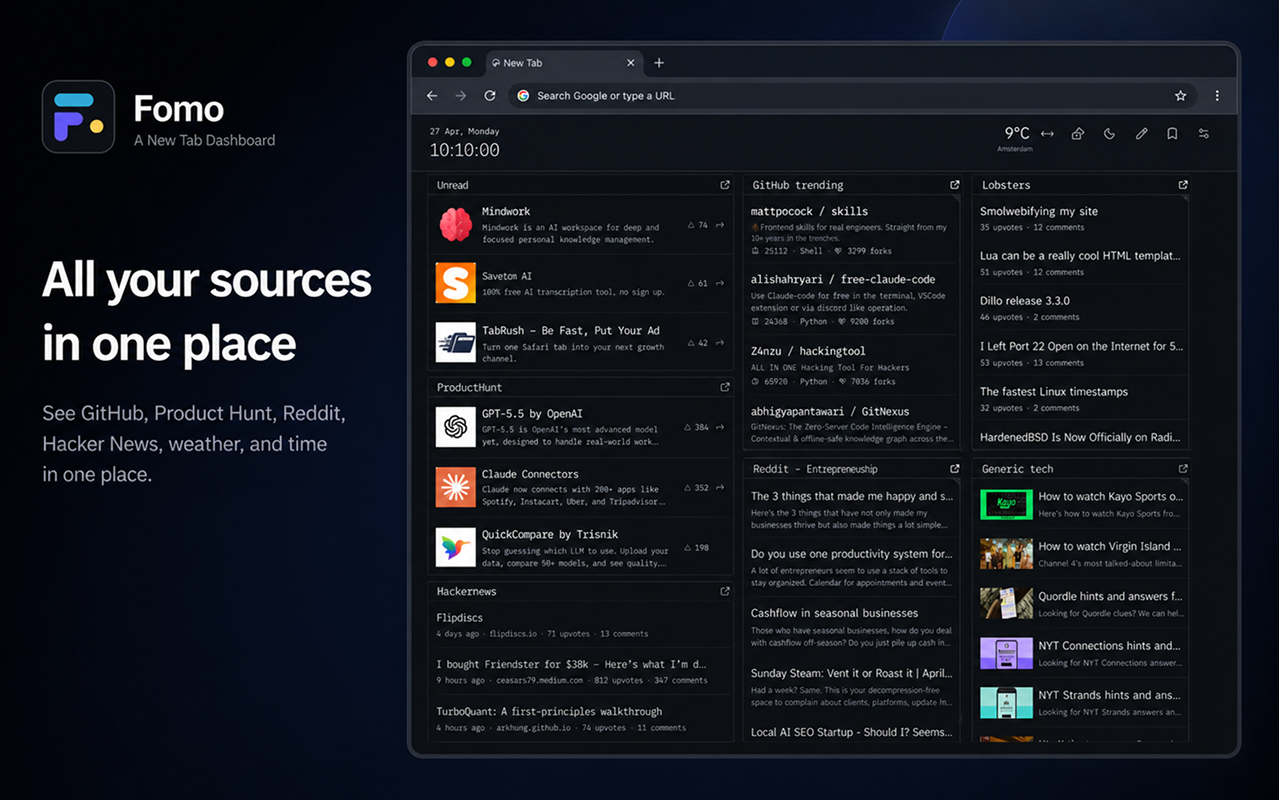Open the Reddit Entrepreneurship external link icon
This screenshot has height=800, width=1280.
pyautogui.click(x=954, y=468)
